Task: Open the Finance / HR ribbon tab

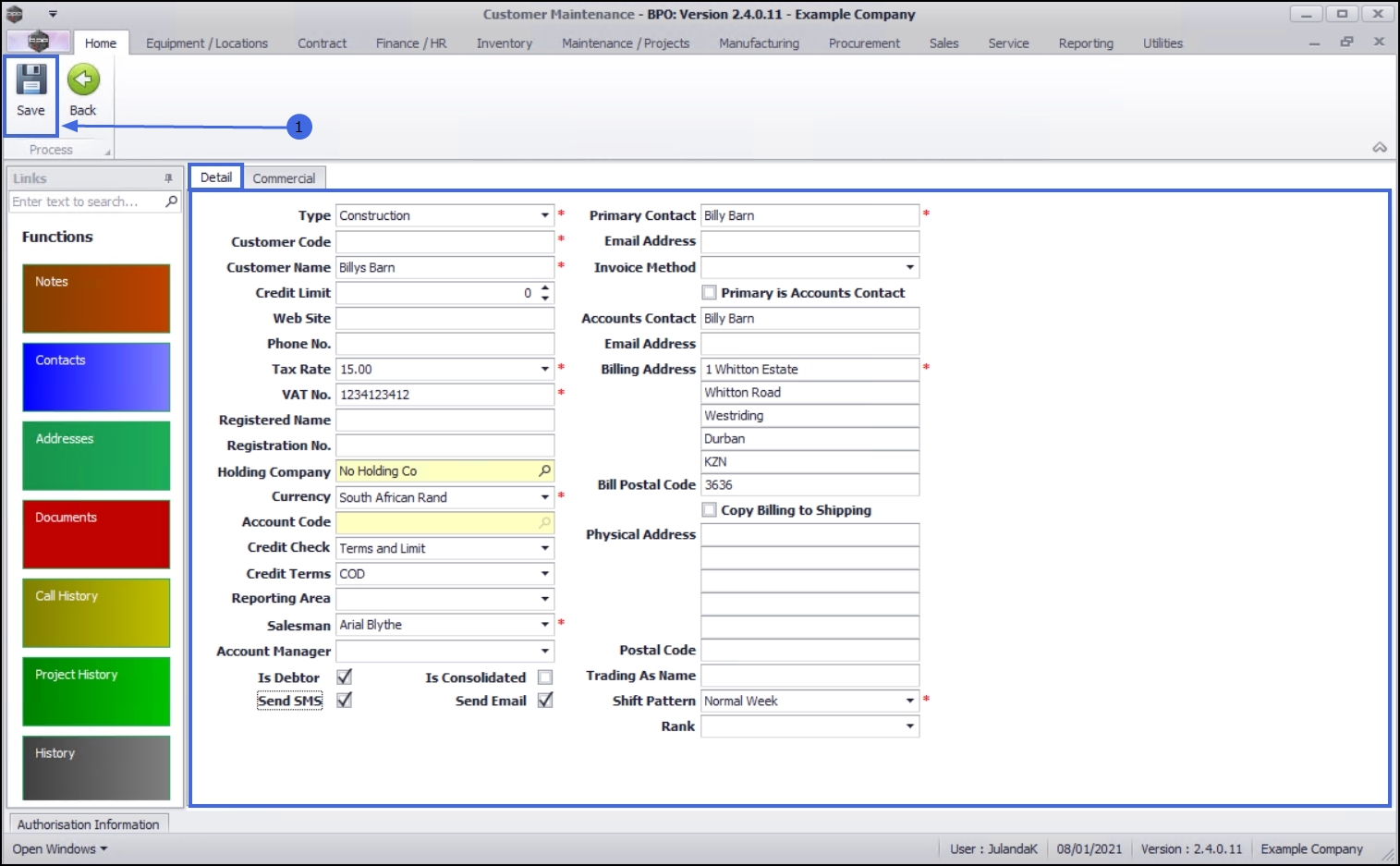Action: 411,43
